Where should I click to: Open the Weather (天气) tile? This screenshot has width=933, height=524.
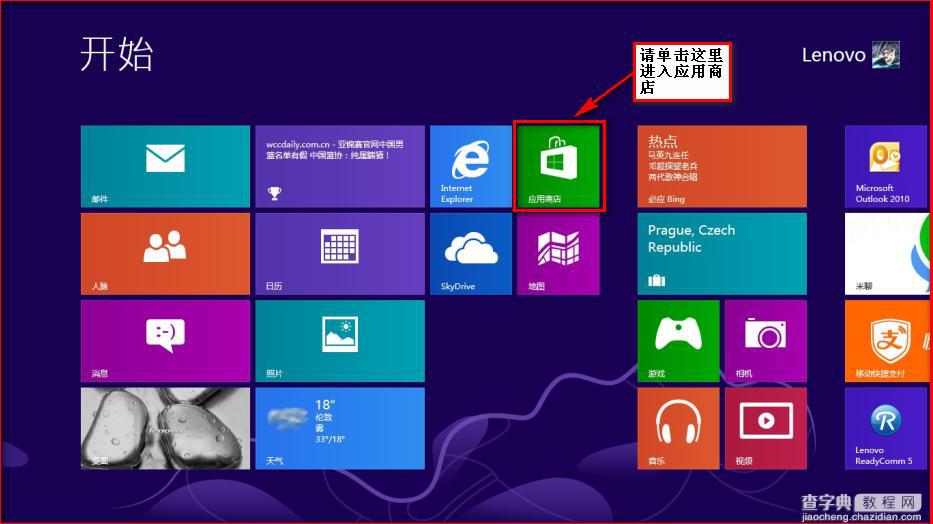coord(340,428)
